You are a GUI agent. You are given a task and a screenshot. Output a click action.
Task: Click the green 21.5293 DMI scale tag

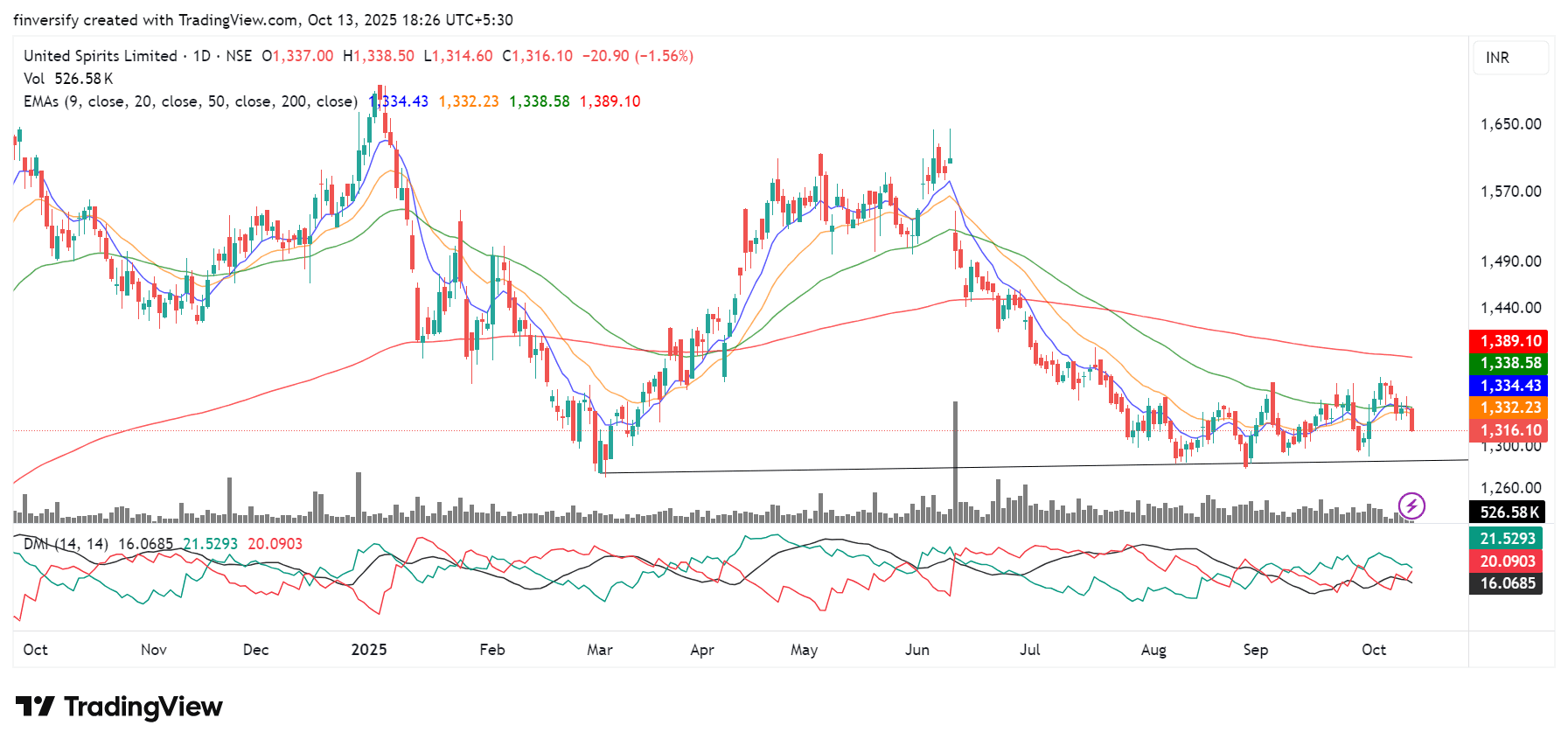click(x=1506, y=539)
